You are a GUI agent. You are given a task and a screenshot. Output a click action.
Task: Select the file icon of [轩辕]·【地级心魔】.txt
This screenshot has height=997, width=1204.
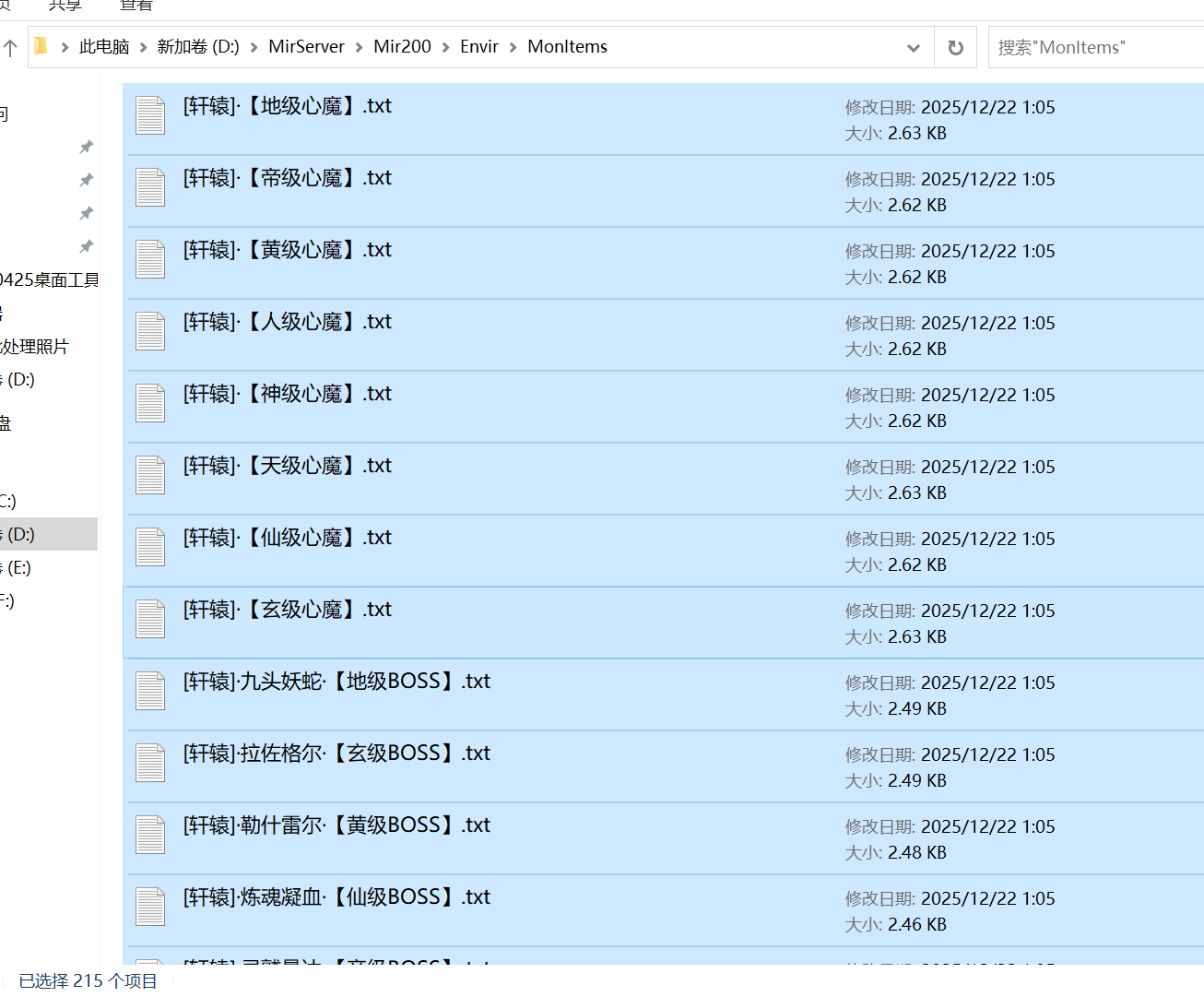click(150, 115)
